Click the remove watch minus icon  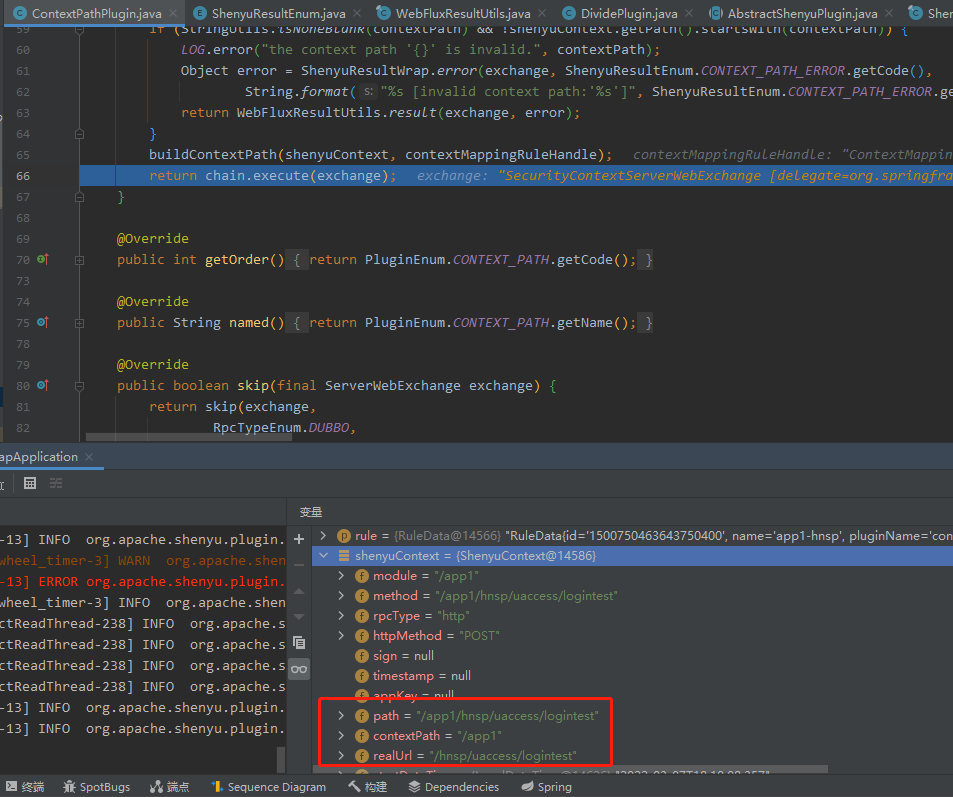(x=299, y=565)
